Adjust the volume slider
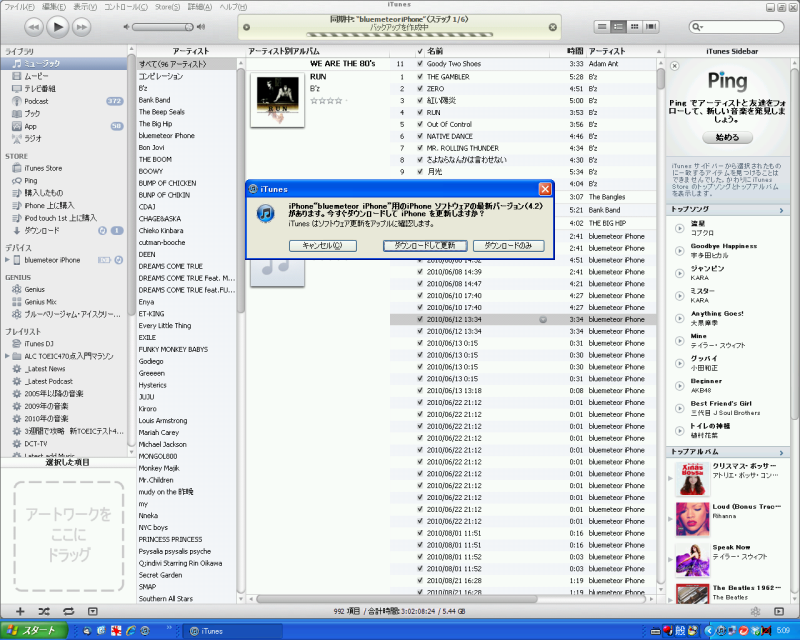 pos(163,27)
